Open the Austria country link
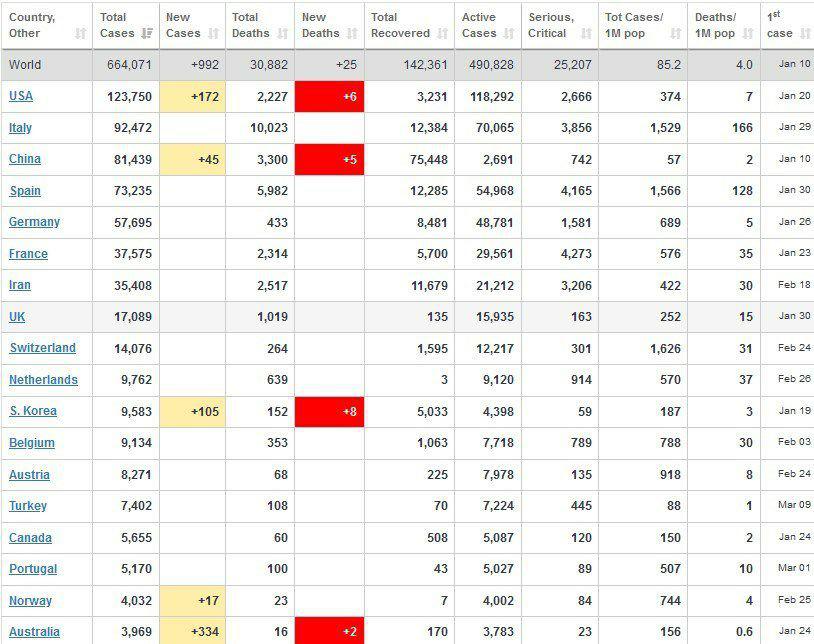The width and height of the screenshot is (814, 644). coord(29,474)
